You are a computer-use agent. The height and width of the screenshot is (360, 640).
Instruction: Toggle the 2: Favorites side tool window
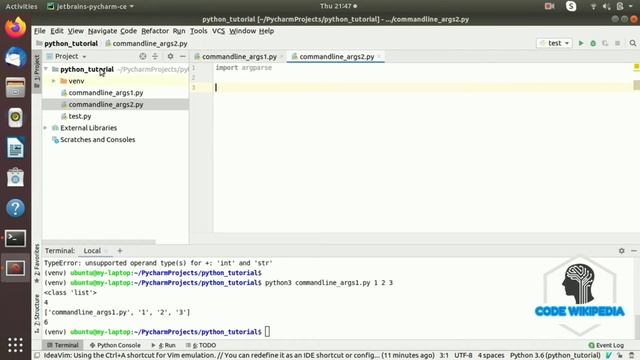coord(37,263)
